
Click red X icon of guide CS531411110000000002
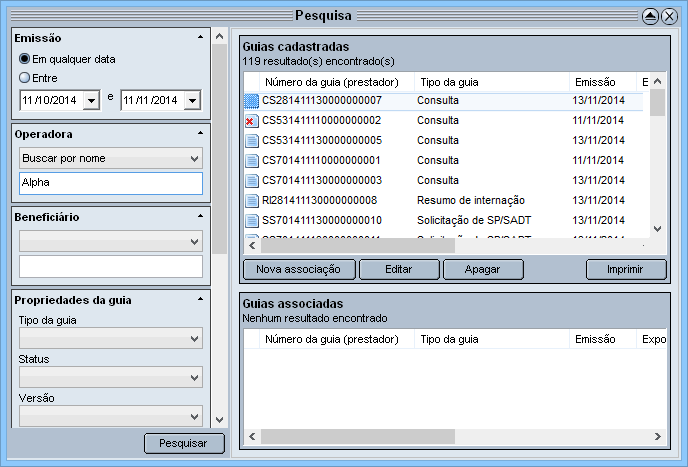tap(252, 121)
